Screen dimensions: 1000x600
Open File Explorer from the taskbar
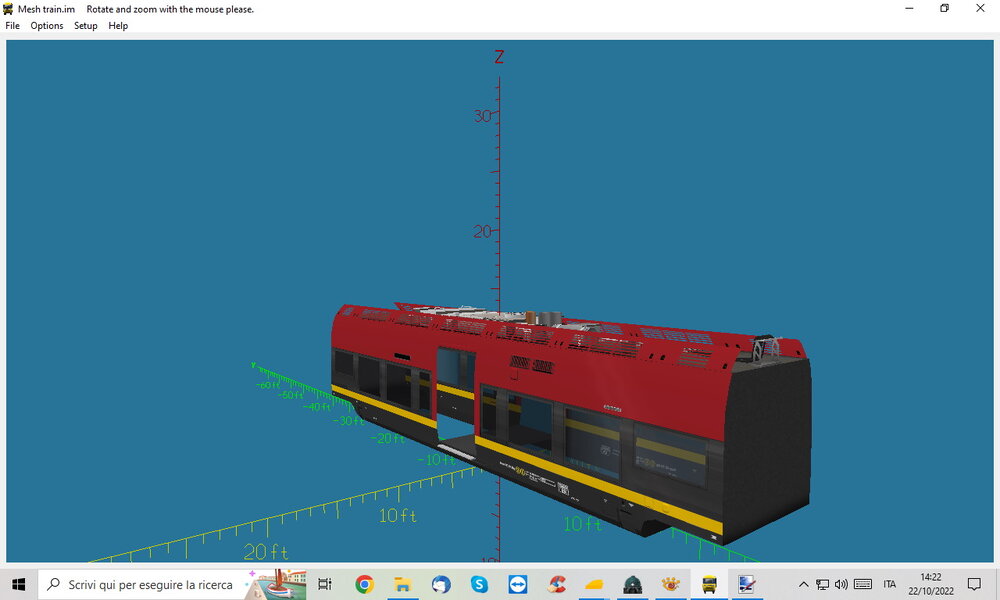point(402,584)
